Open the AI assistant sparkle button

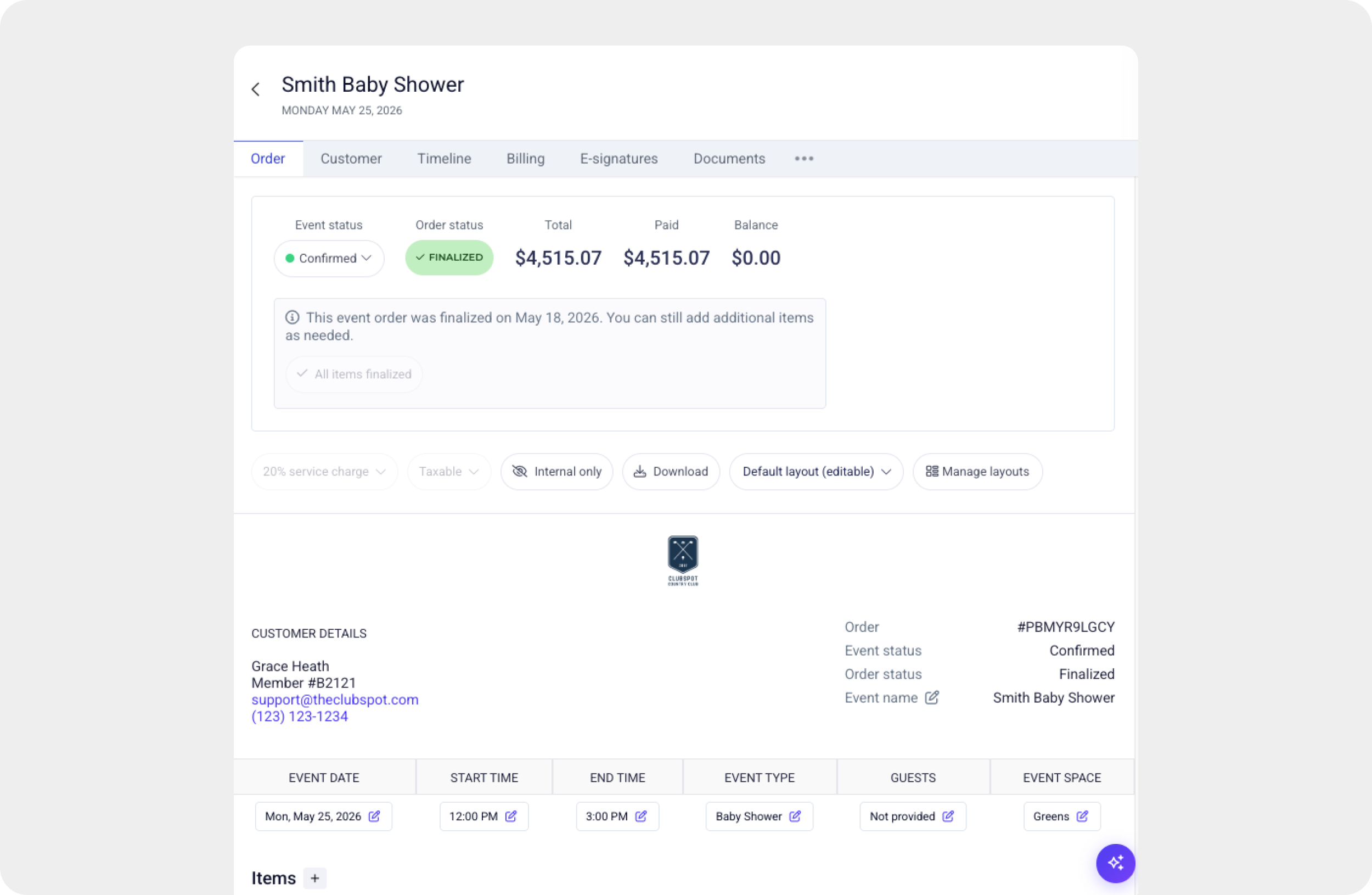click(1115, 863)
